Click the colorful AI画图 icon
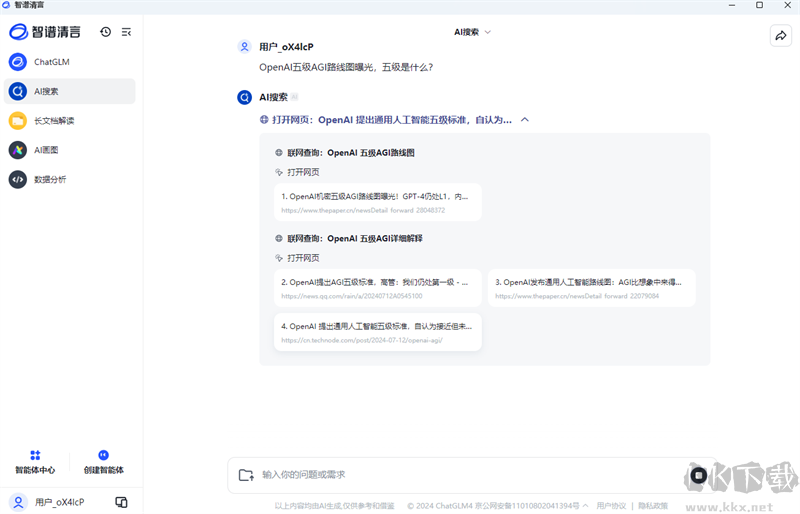The image size is (800, 514). tap(18, 150)
